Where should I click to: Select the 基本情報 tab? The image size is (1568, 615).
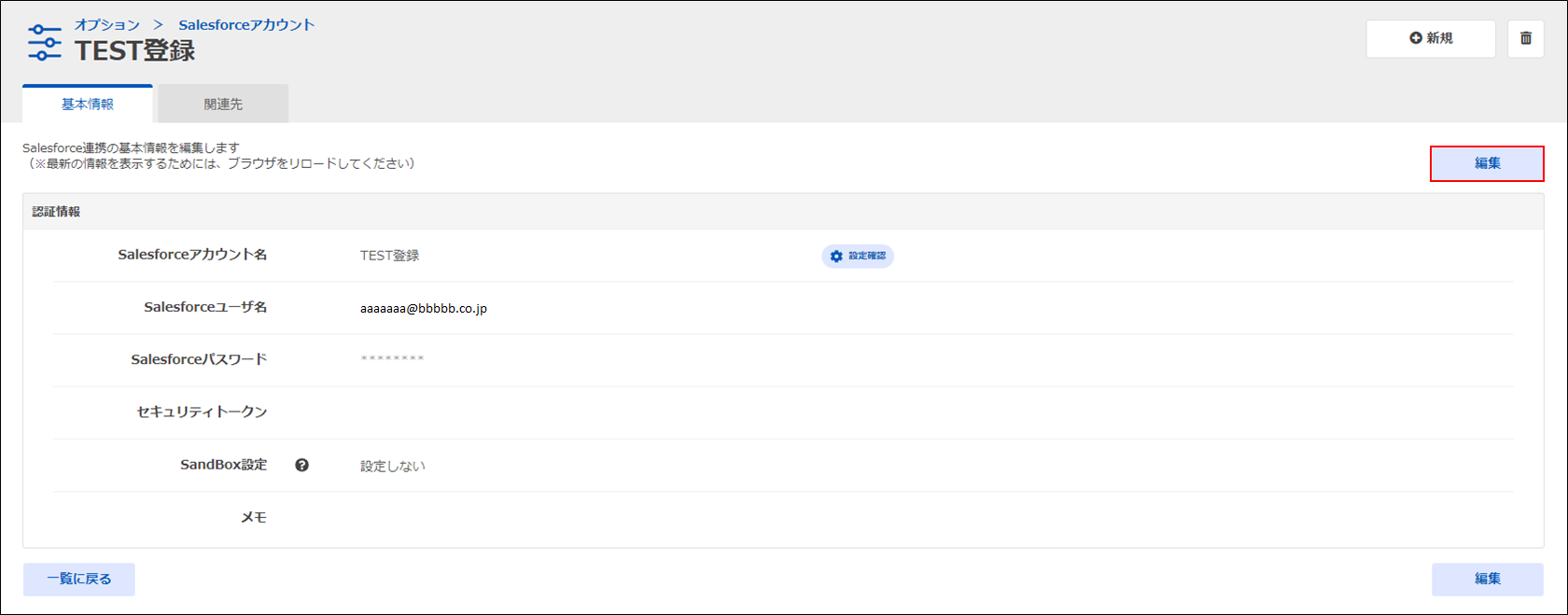click(x=88, y=104)
